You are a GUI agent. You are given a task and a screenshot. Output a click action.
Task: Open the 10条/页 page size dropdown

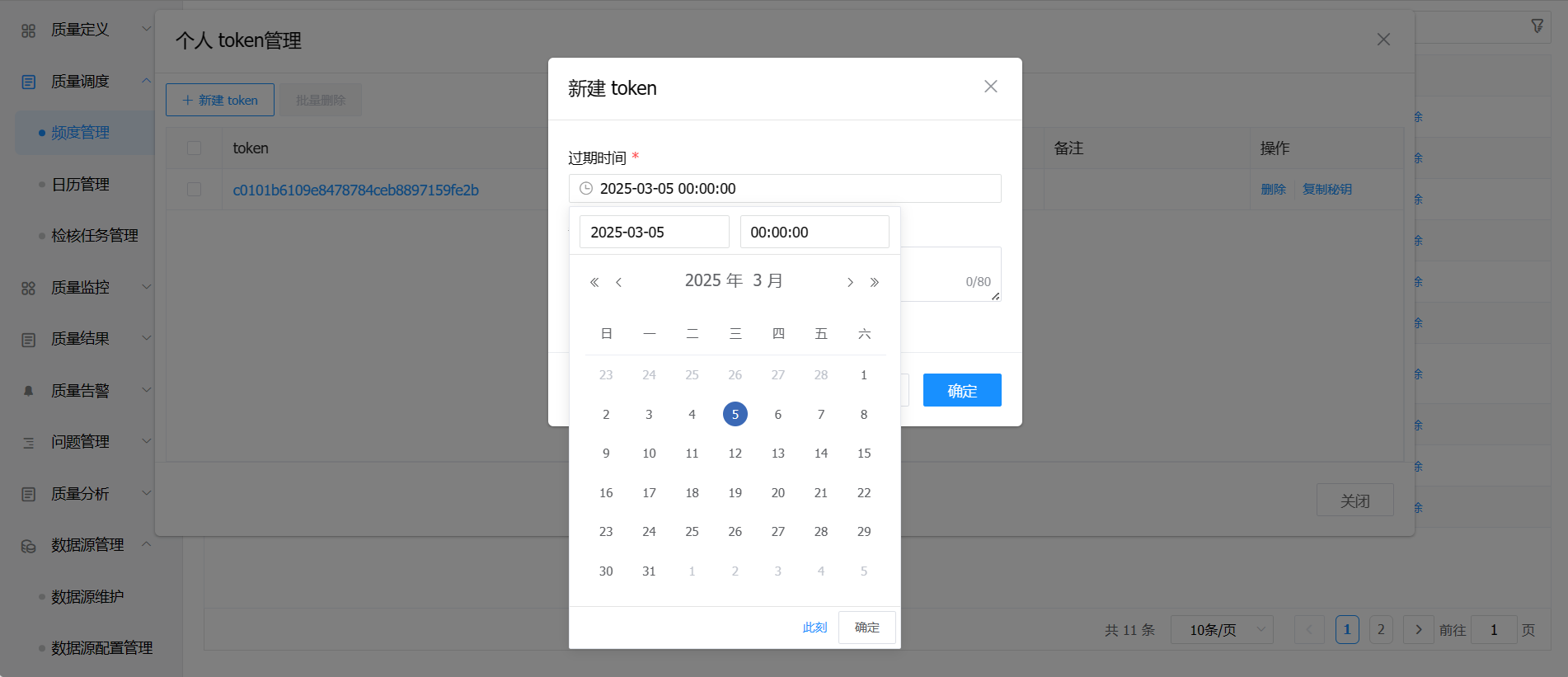click(x=1222, y=630)
